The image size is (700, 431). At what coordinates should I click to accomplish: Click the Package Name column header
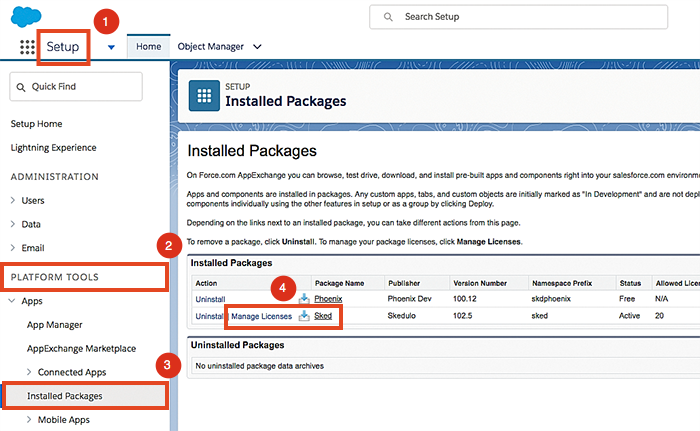[339, 283]
